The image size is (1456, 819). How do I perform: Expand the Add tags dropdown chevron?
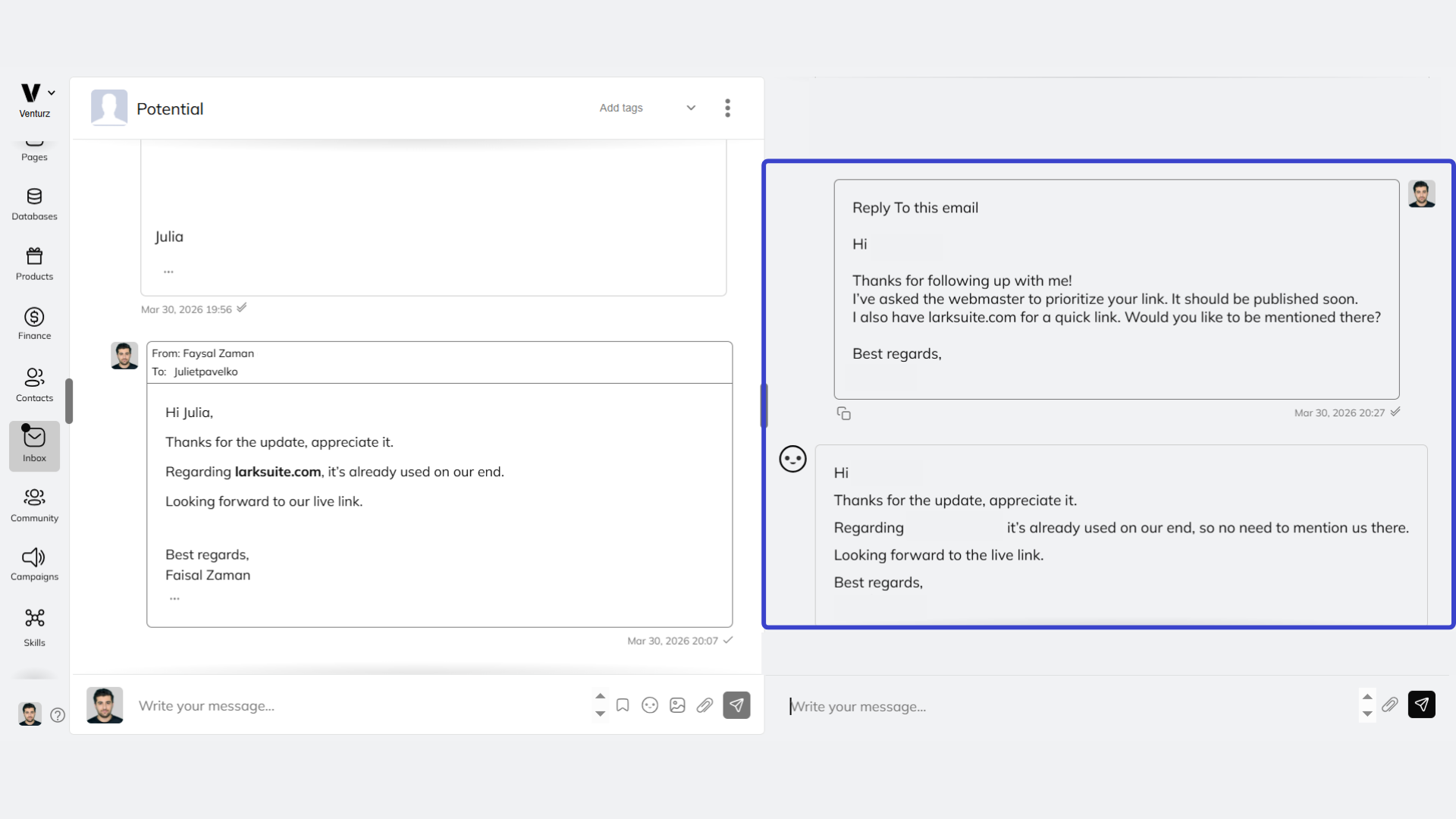click(690, 108)
